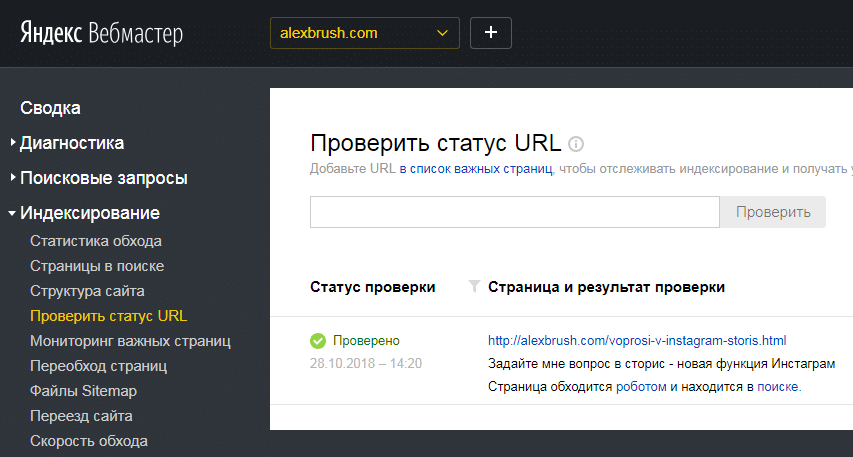The image size is (853, 457).
Task: Click the filter funnel icon in table header
Action: tap(474, 286)
